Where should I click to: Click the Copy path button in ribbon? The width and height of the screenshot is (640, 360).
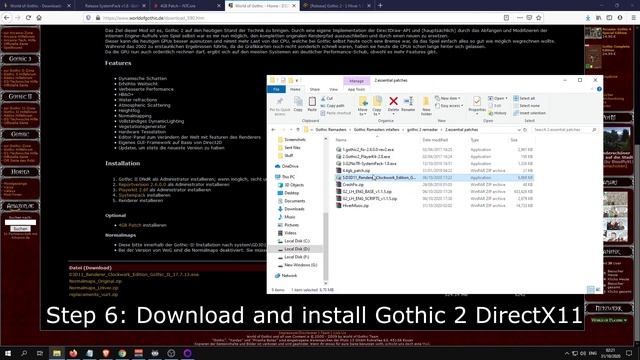[332, 106]
